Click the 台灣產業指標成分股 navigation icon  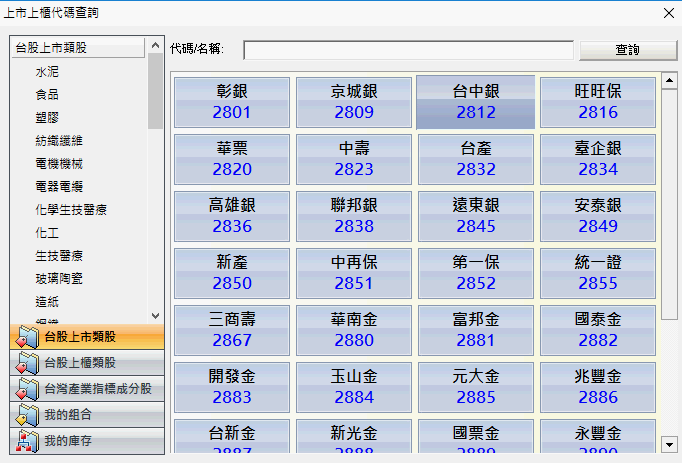point(26,389)
